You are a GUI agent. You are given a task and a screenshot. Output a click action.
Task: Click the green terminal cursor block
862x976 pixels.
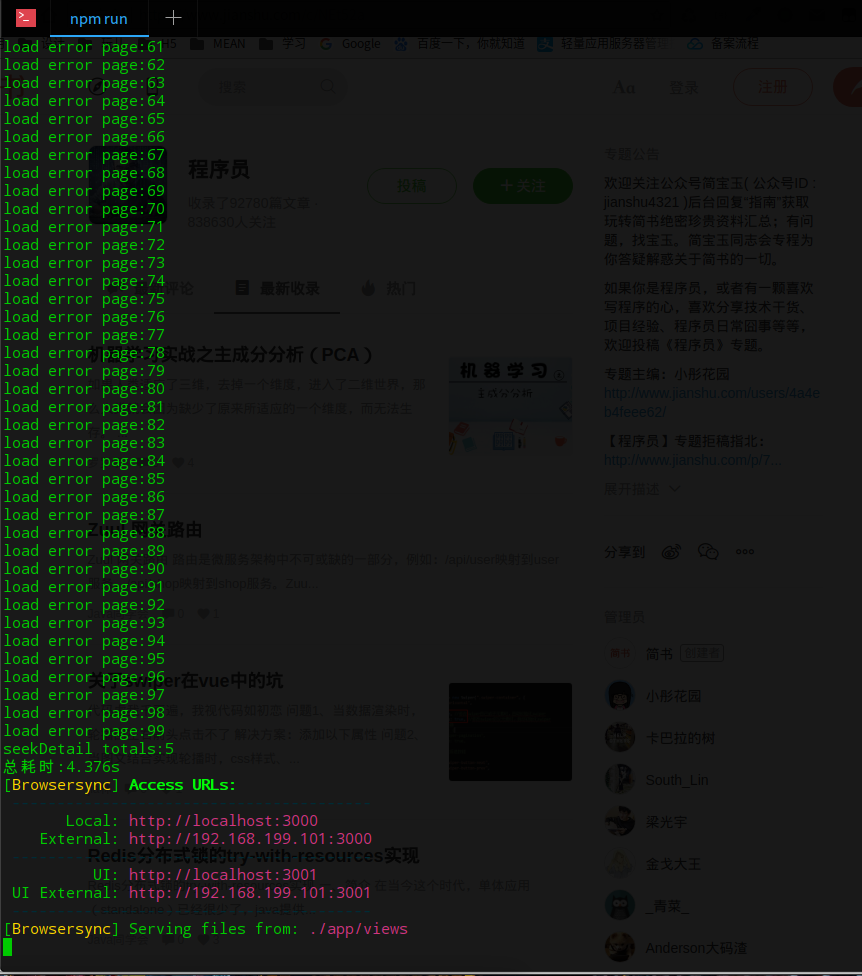7,947
